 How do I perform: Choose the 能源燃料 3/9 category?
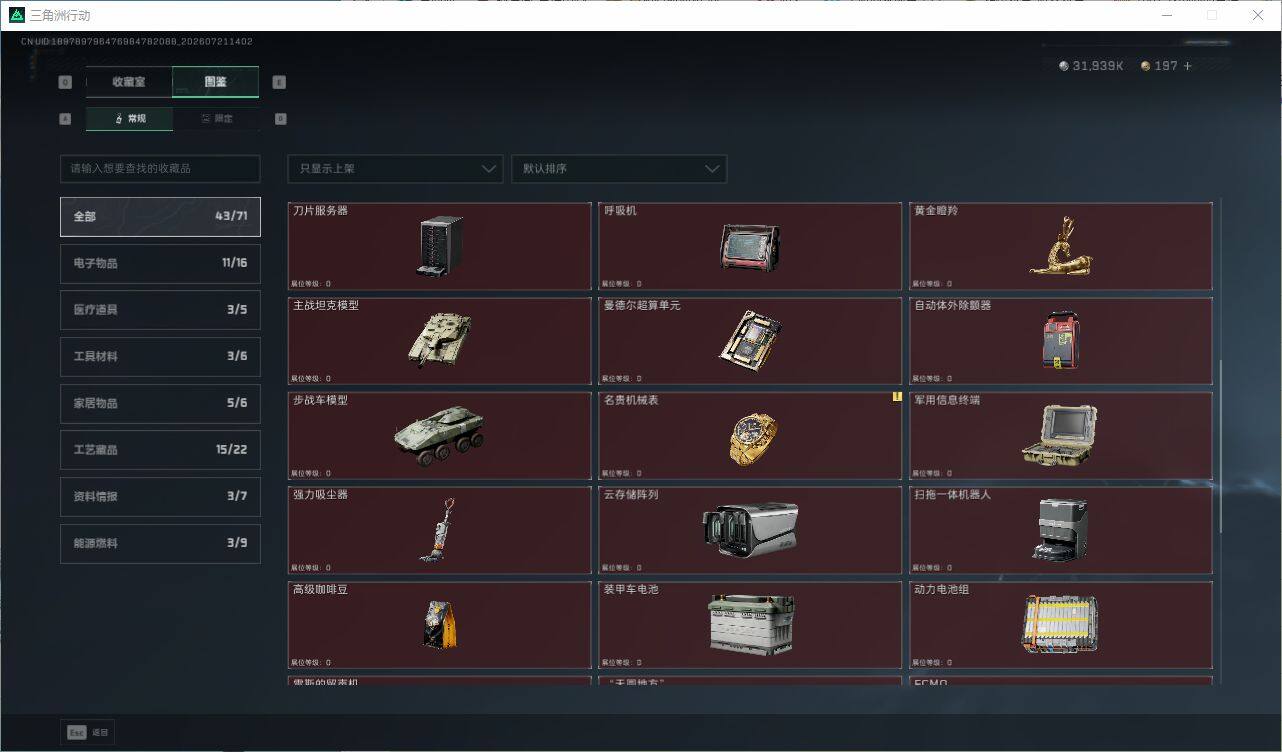tap(160, 543)
